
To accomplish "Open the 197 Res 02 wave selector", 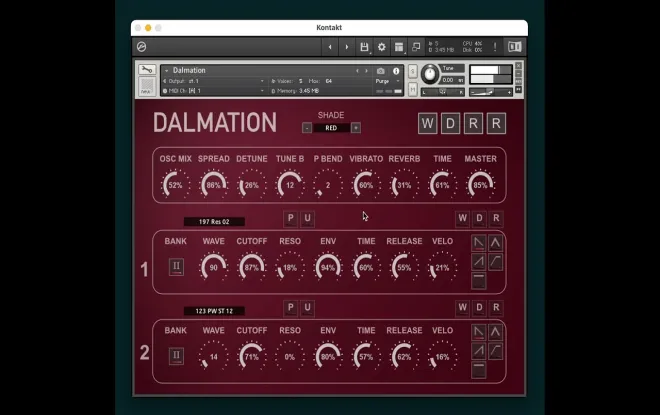I will (214, 221).
